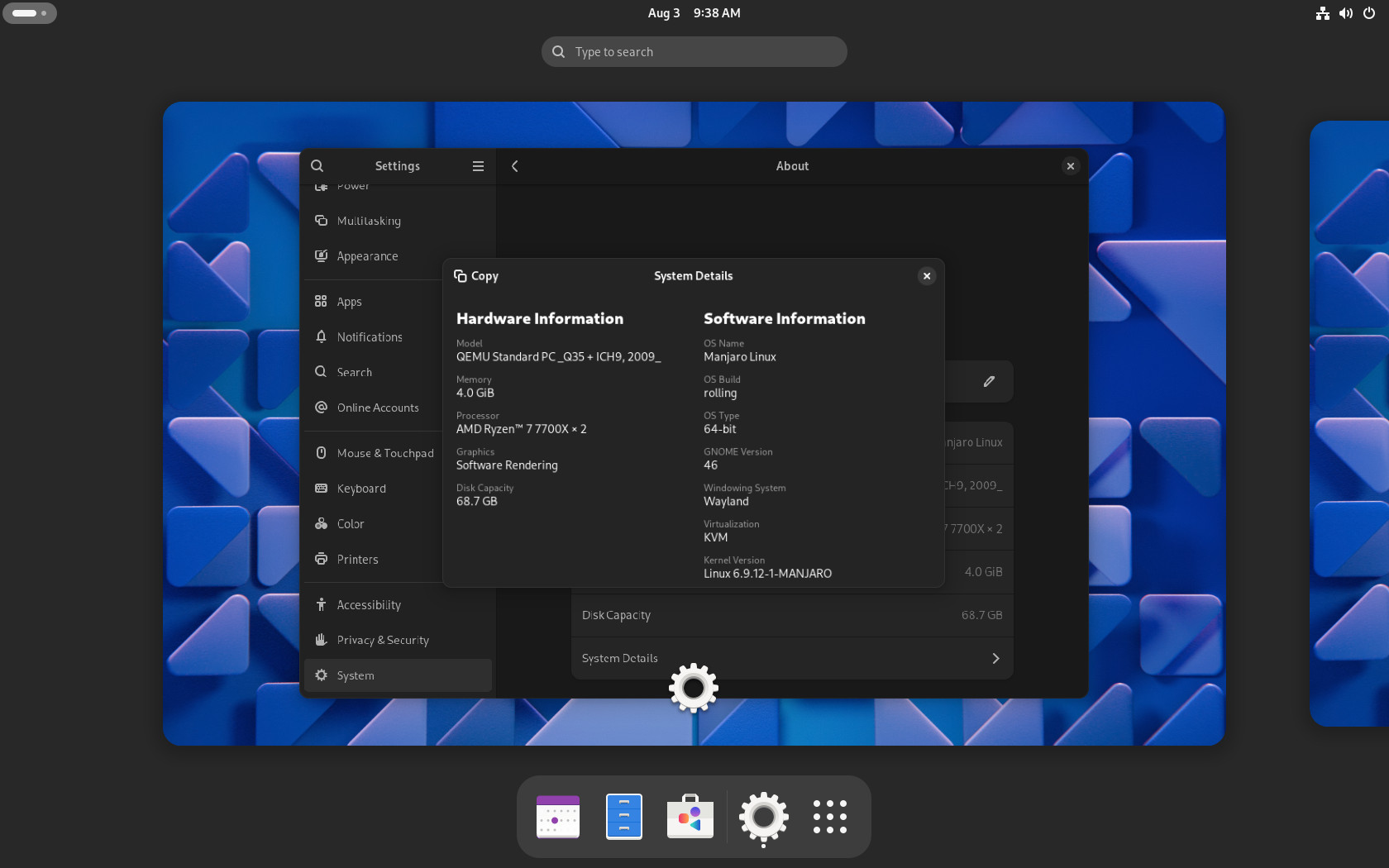Open the Files app from the dock
Viewport: 1389px width, 868px height.
[624, 817]
